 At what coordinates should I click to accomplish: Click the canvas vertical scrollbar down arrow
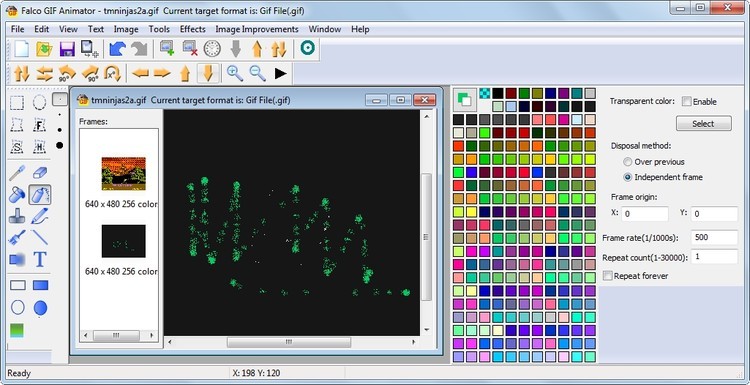coord(426,330)
